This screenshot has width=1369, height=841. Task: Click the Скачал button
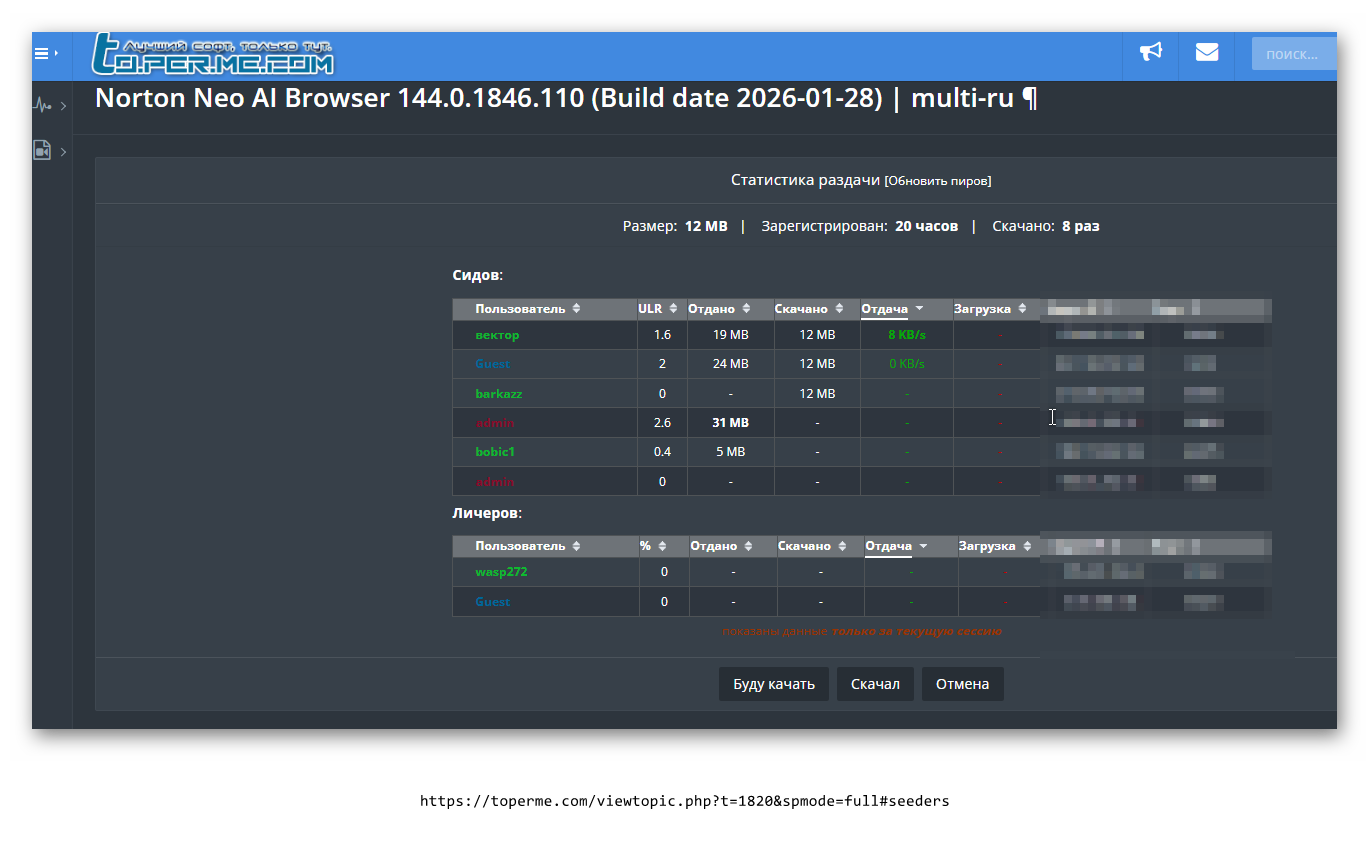point(875,684)
